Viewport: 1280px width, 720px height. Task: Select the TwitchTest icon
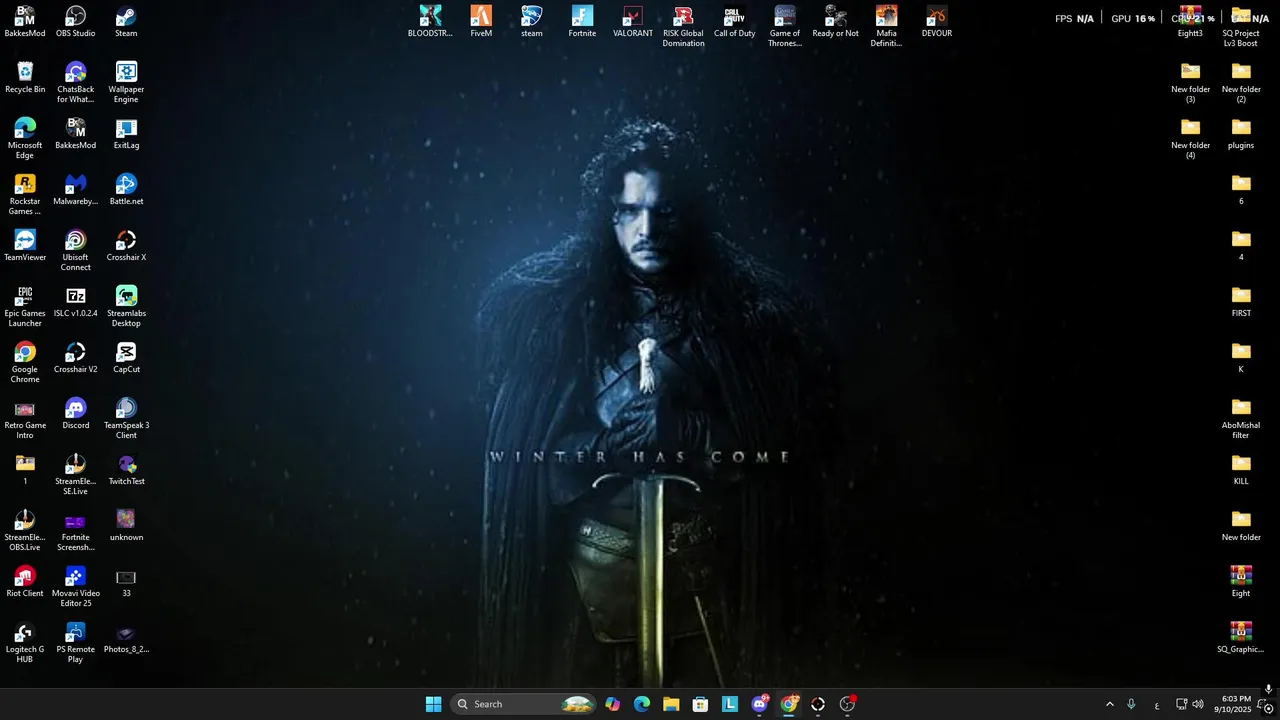126,470
